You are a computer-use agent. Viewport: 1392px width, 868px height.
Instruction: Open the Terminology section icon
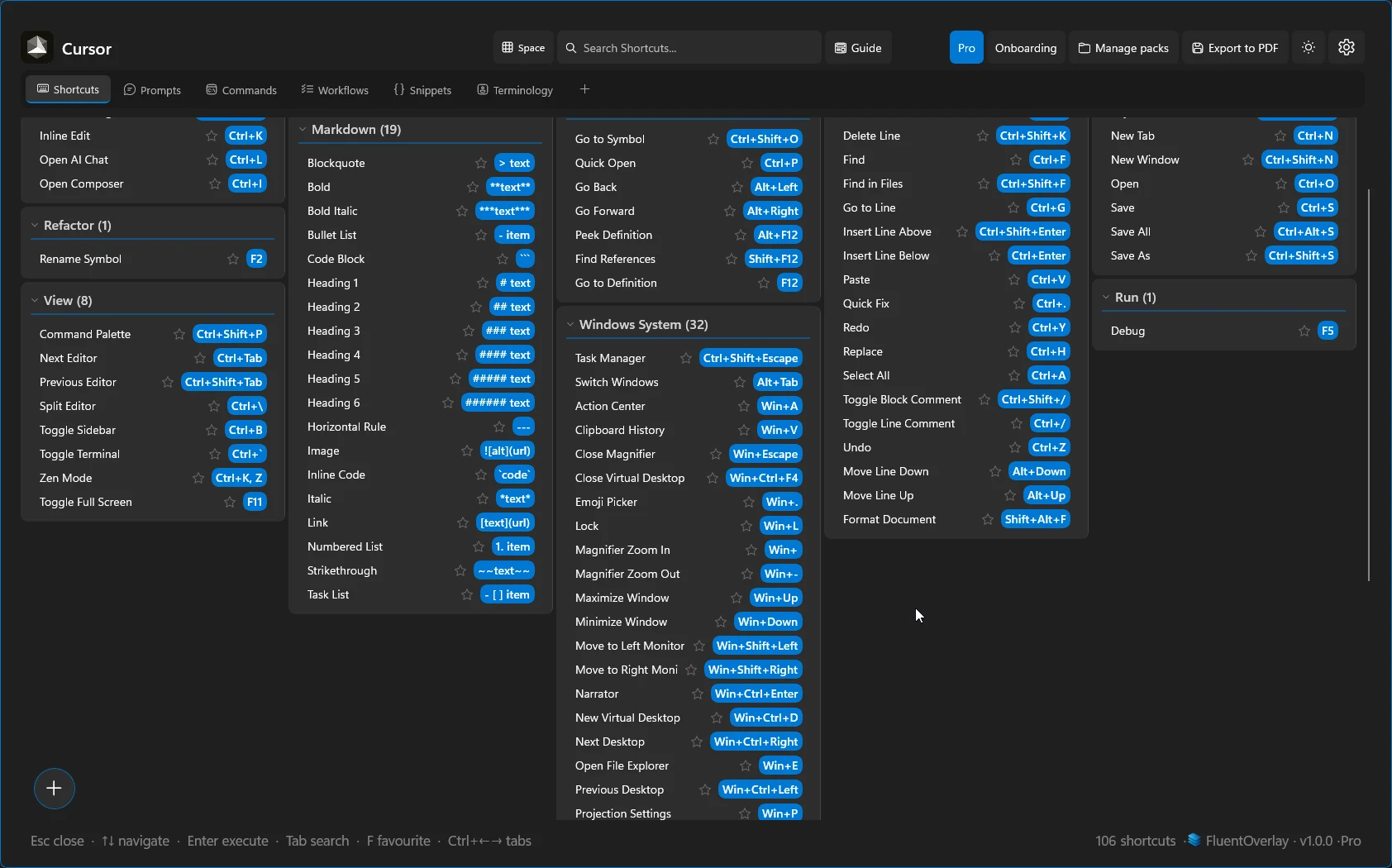click(x=484, y=89)
